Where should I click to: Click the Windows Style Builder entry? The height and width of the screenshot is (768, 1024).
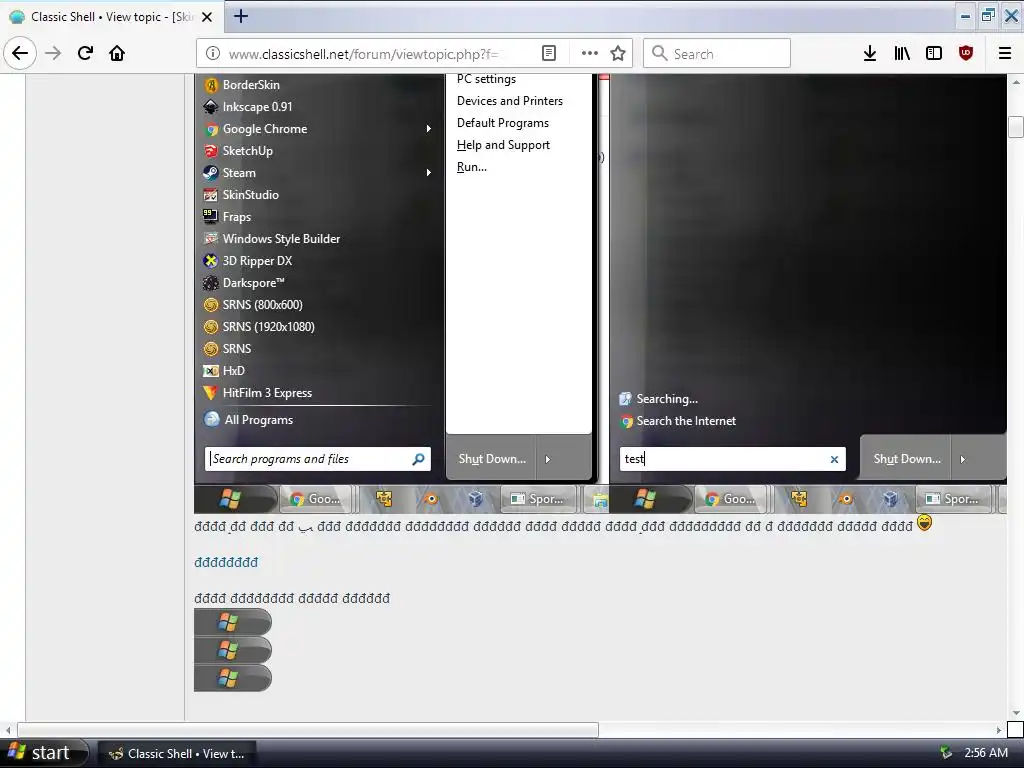point(272,239)
